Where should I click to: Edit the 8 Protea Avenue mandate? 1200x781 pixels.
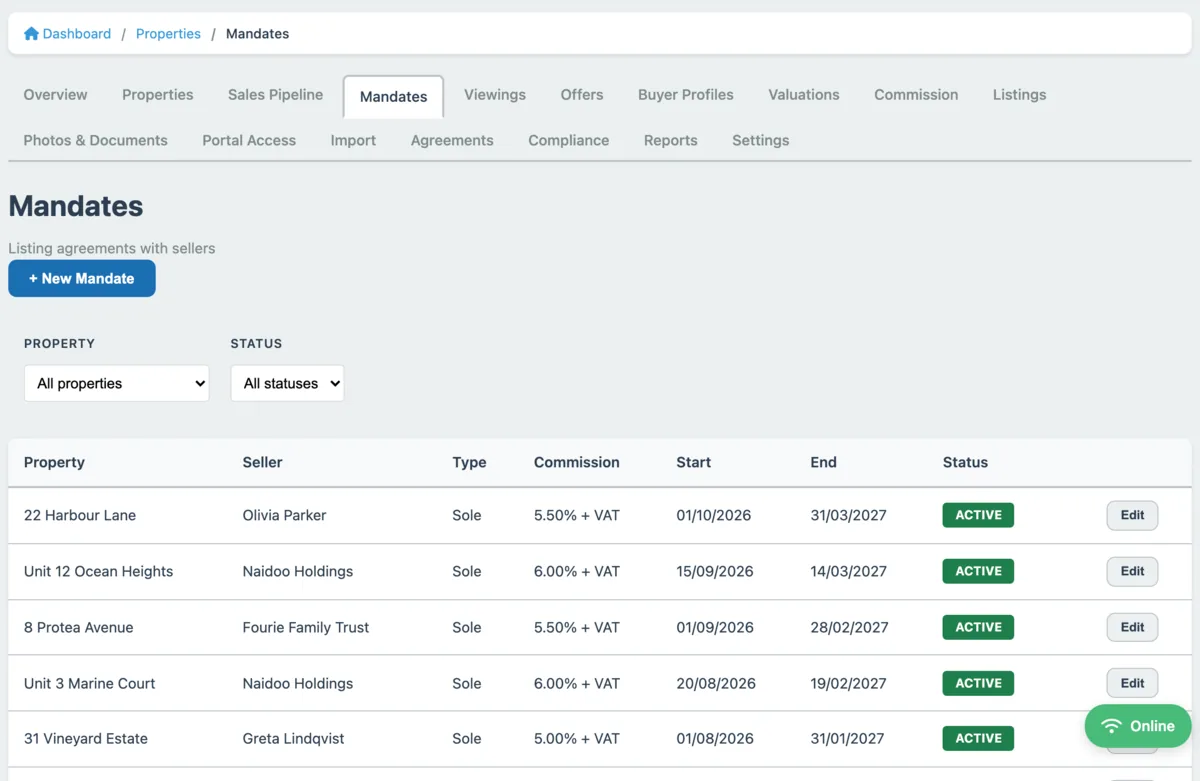tap(1132, 628)
